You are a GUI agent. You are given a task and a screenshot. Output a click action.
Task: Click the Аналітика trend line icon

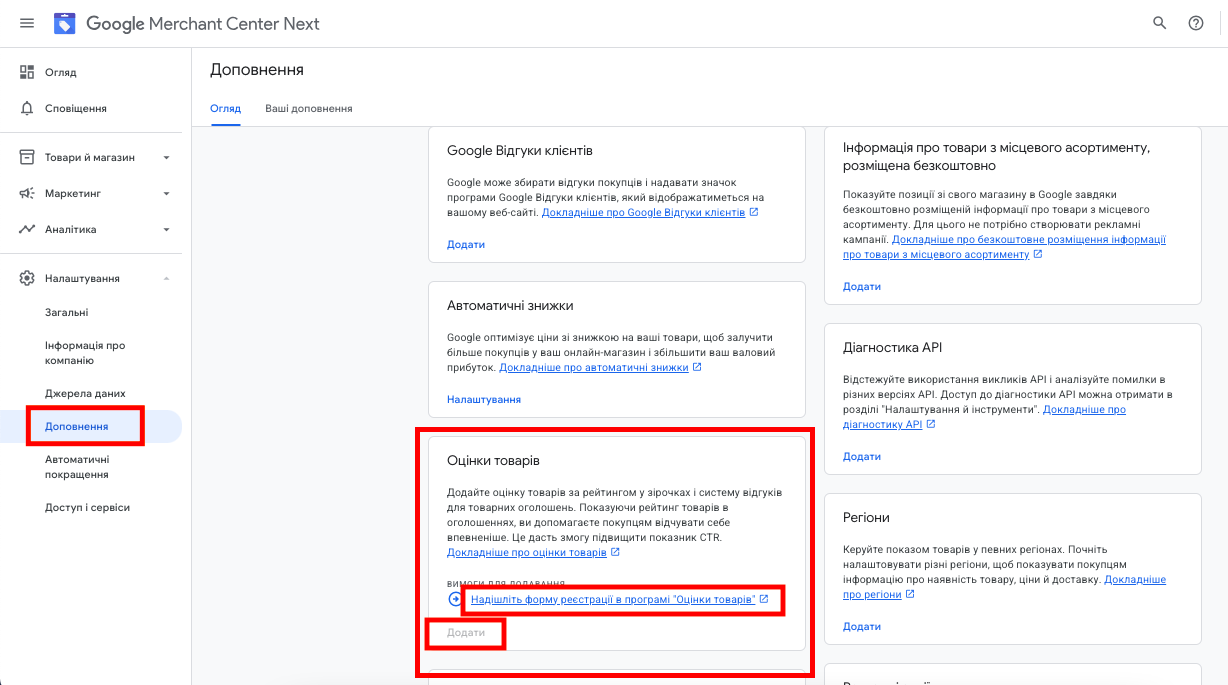(27, 229)
